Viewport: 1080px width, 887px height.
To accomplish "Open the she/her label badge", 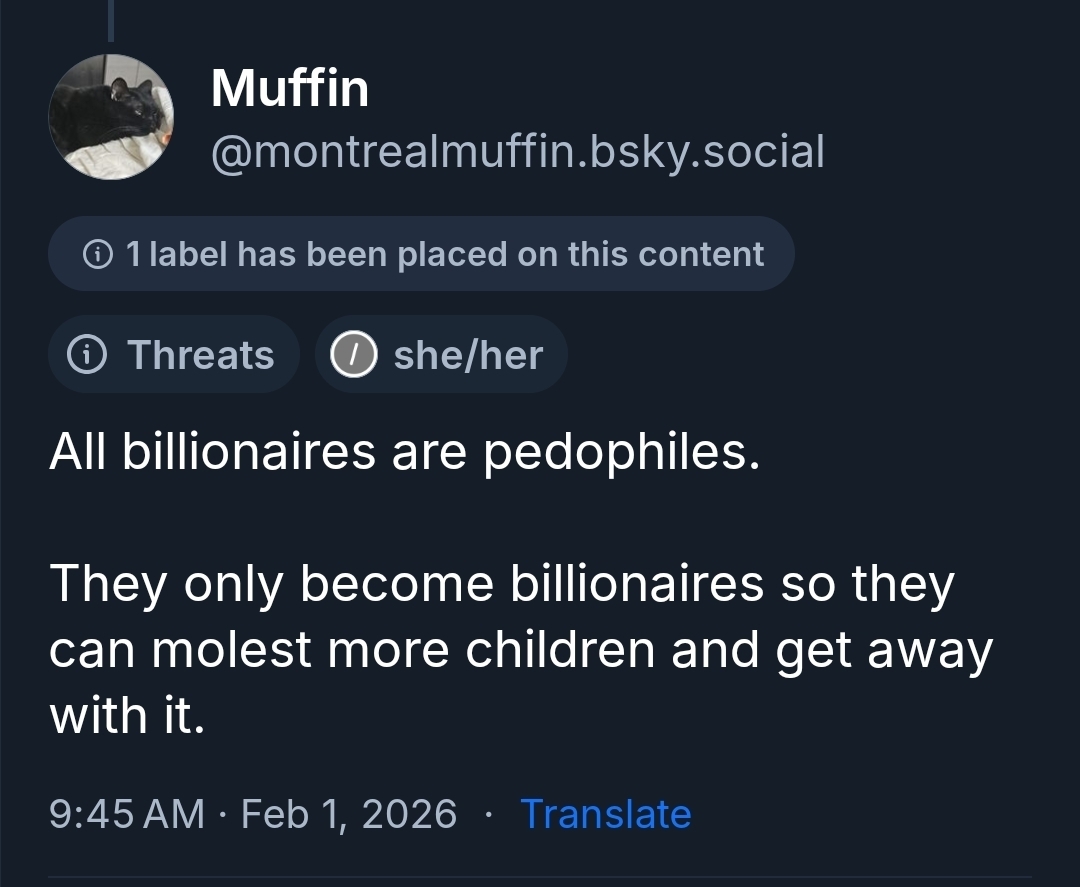I will click(442, 355).
